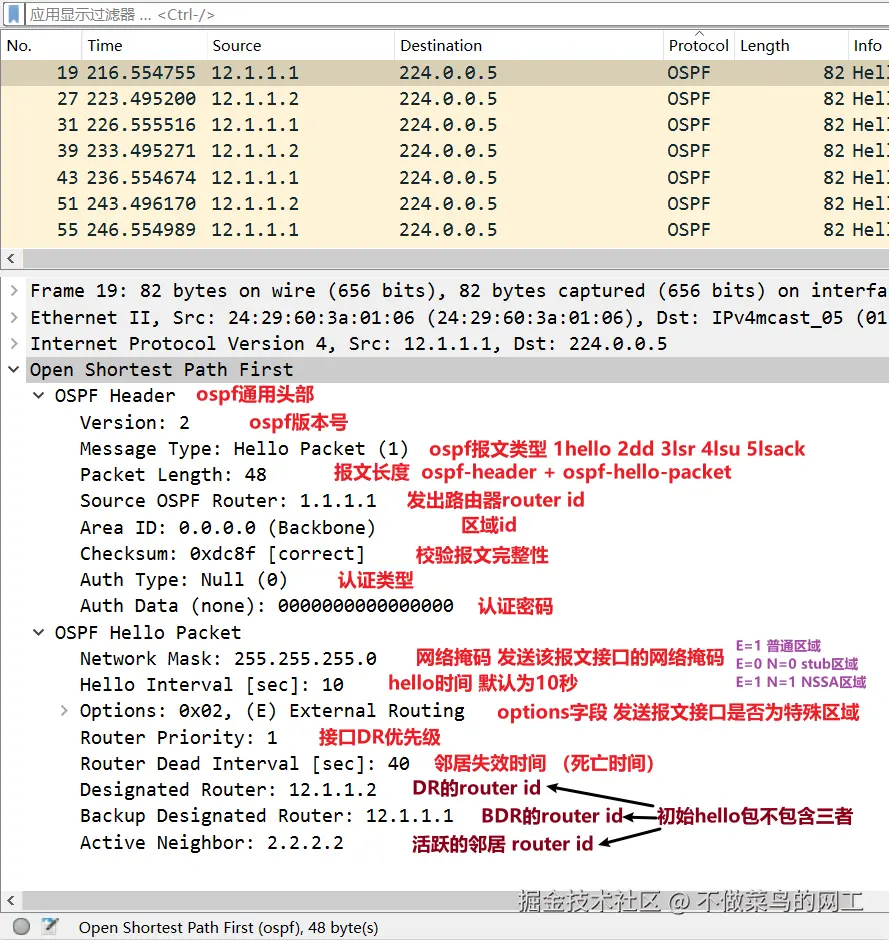The height and width of the screenshot is (940, 889).
Task: Click the display filter bookmark icon
Action: (x=13, y=14)
